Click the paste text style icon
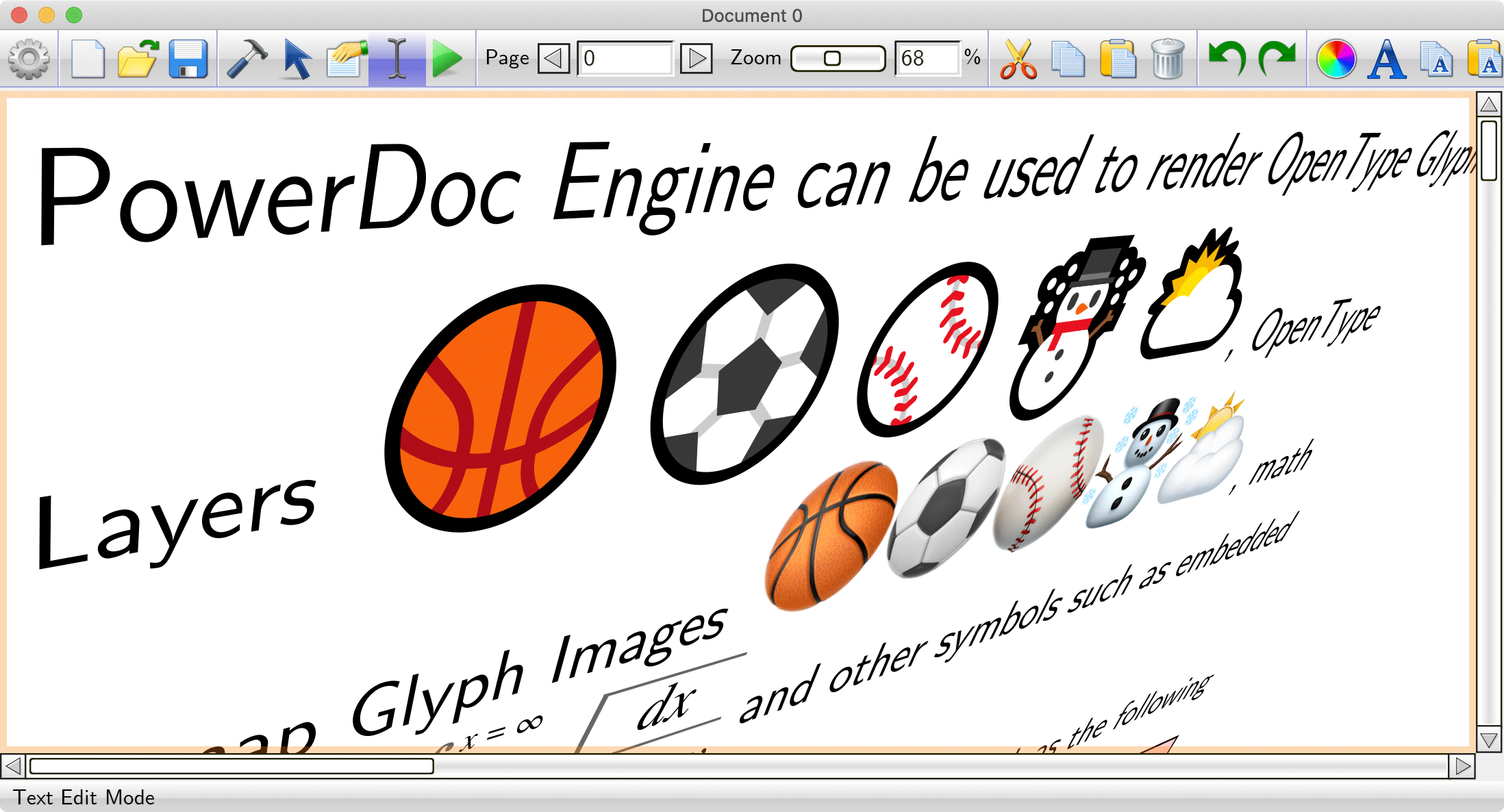The height and width of the screenshot is (812, 1504). (x=1486, y=59)
